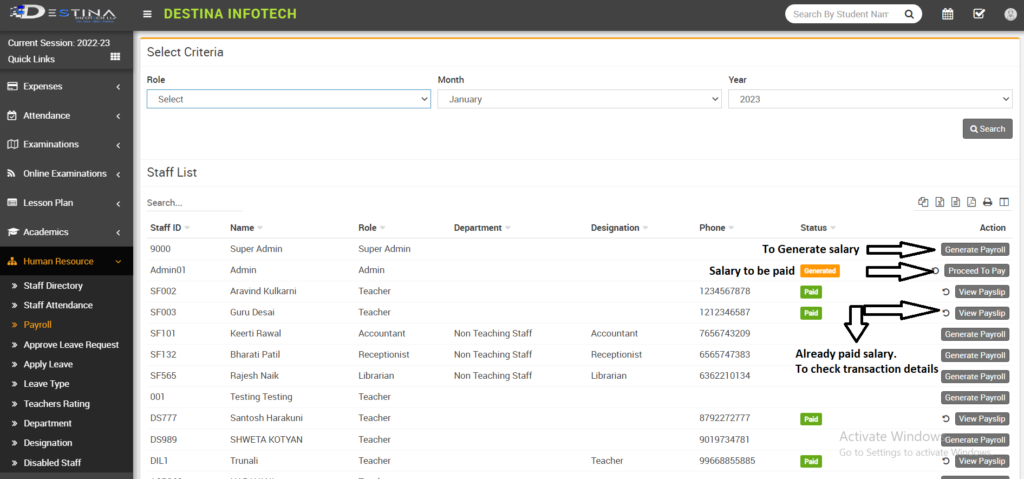Image resolution: width=1024 pixels, height=479 pixels.
Task: Open Staff Attendance in sidebar
Action: click(58, 305)
